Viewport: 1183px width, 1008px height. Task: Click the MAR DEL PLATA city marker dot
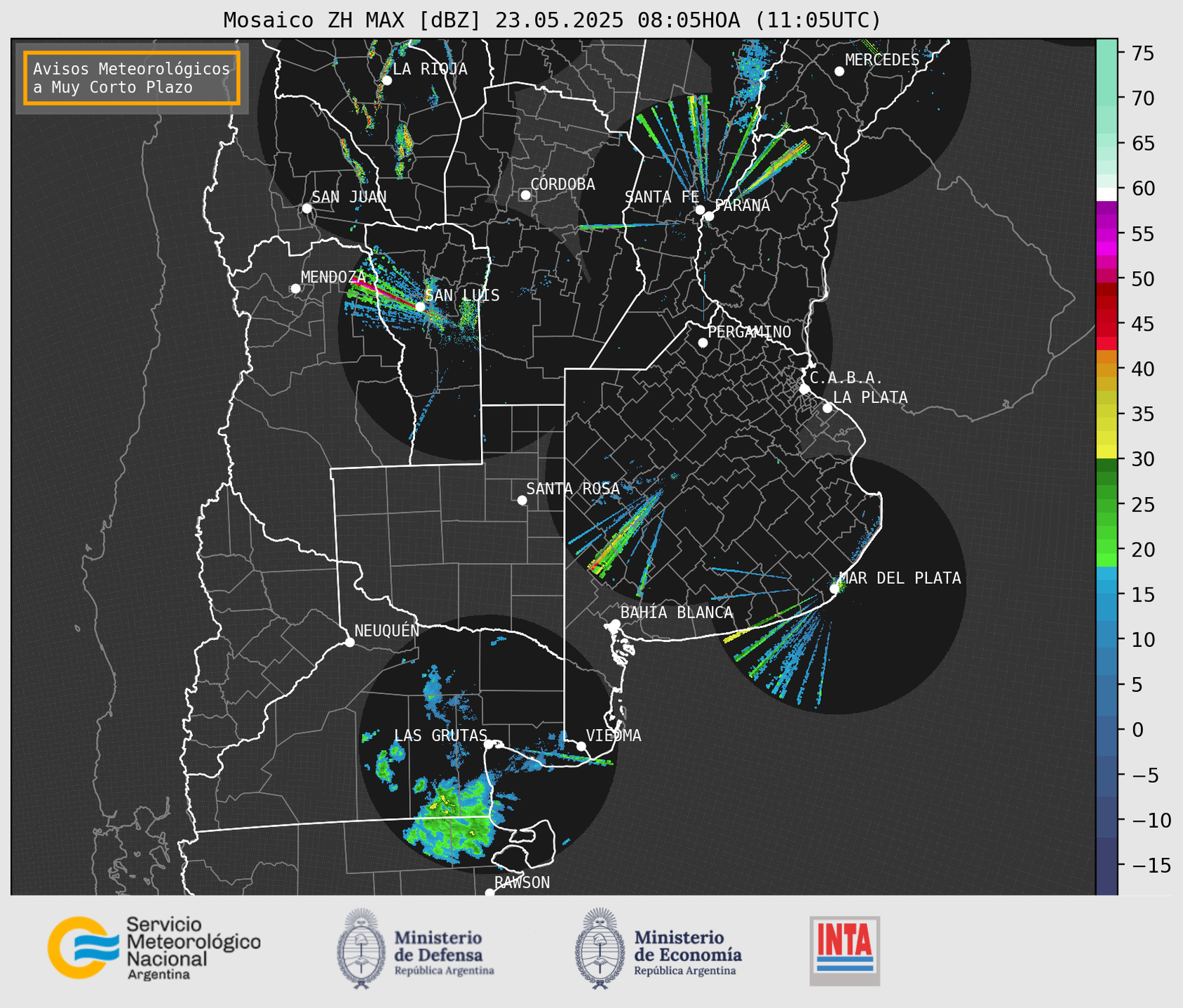[x=834, y=589]
